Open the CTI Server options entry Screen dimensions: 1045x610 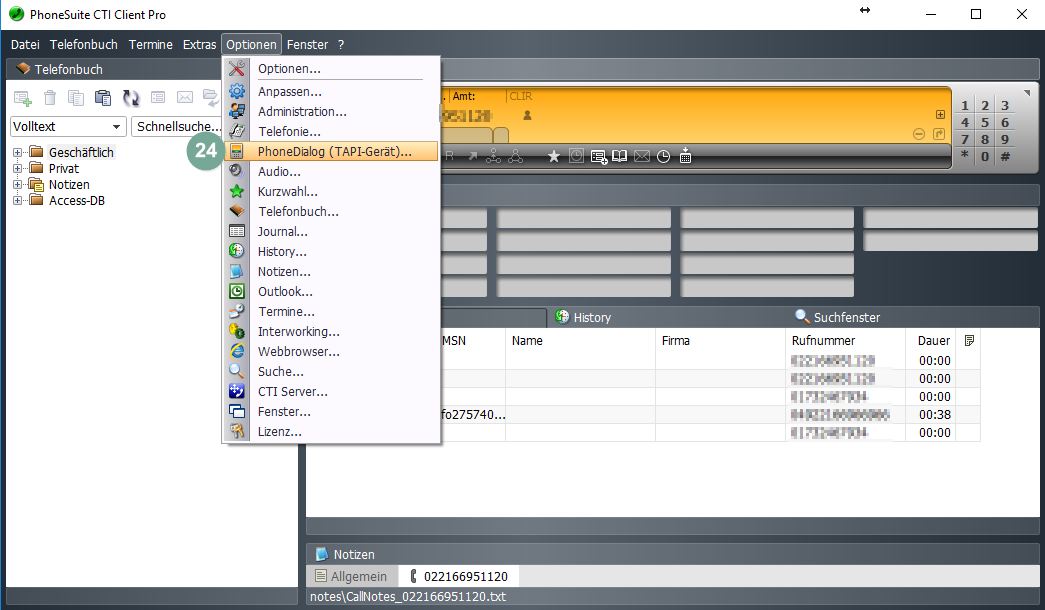(x=292, y=392)
